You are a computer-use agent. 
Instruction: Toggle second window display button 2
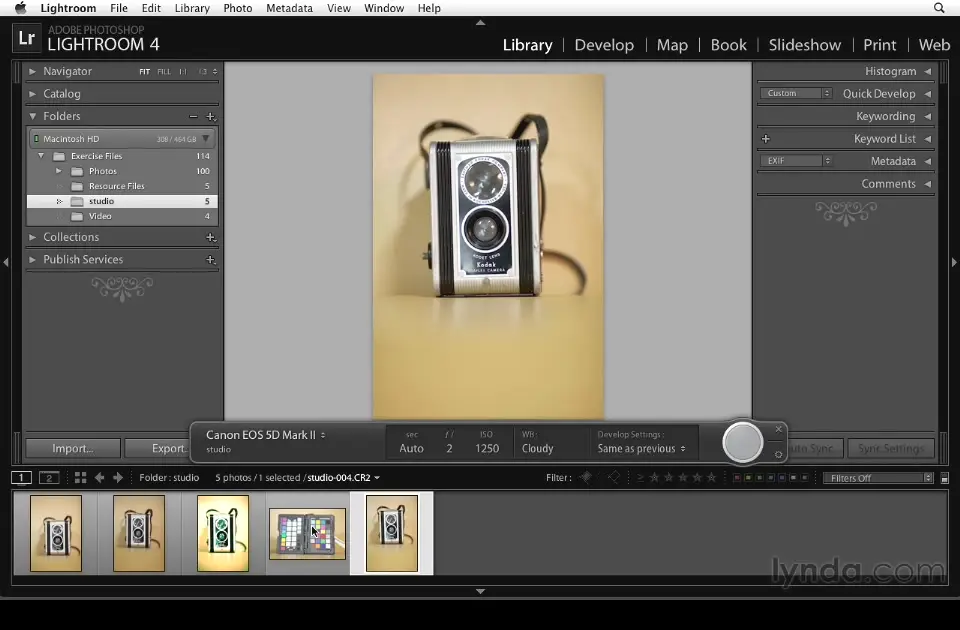coord(49,478)
